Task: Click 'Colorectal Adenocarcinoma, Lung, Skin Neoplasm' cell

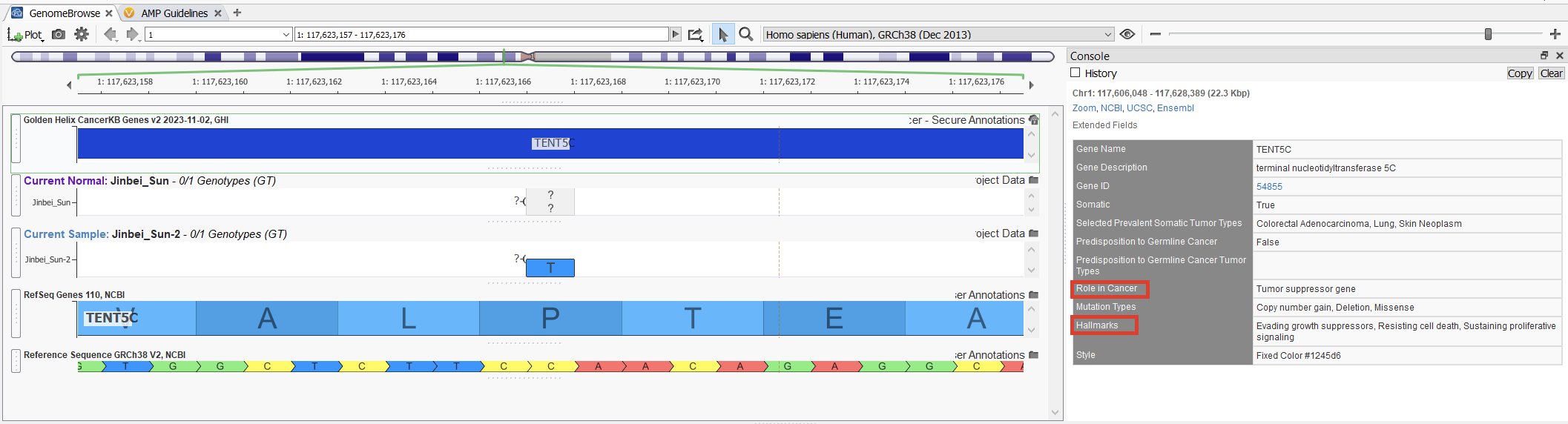Action: click(1407, 224)
